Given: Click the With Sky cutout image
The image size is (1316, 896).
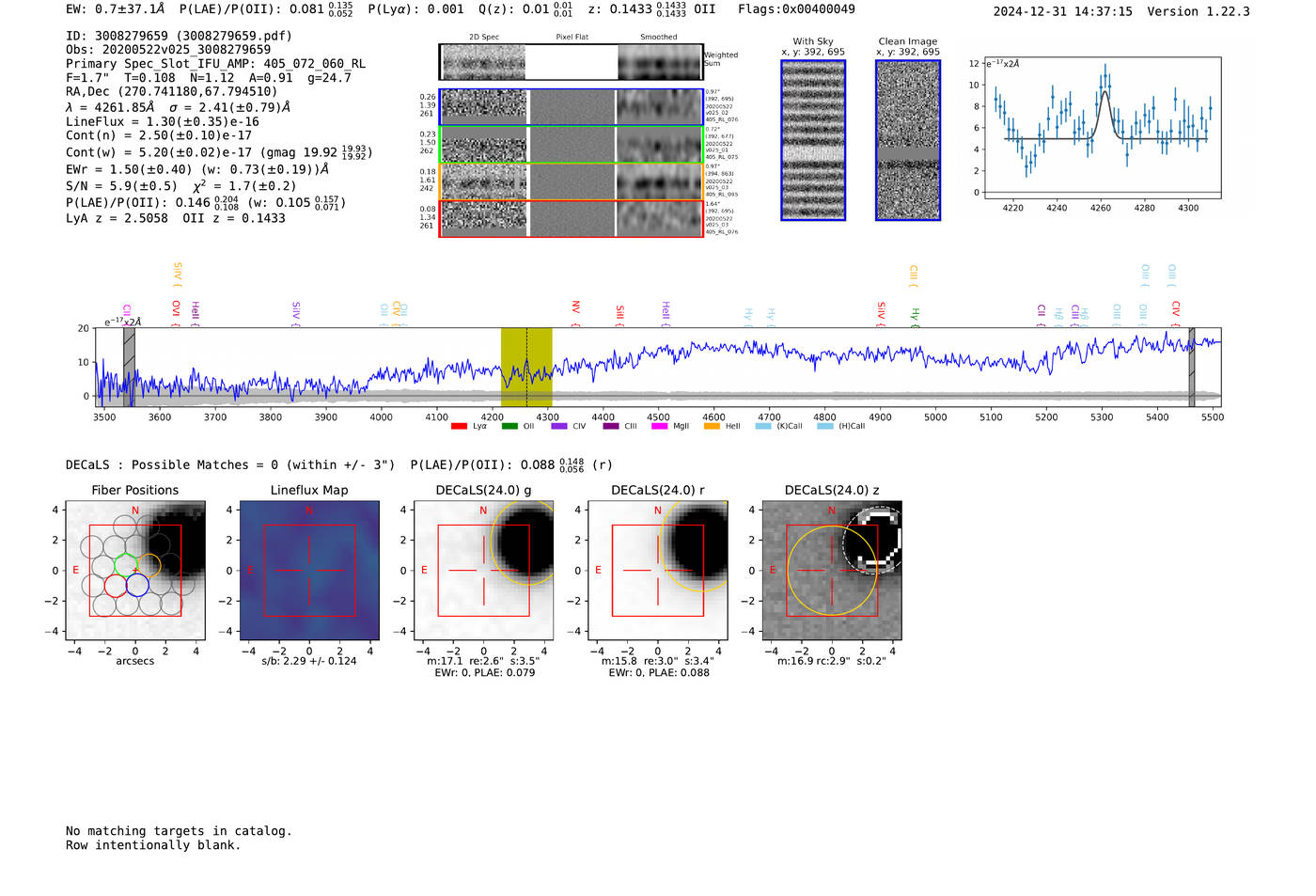Looking at the screenshot, I should pos(813,140).
